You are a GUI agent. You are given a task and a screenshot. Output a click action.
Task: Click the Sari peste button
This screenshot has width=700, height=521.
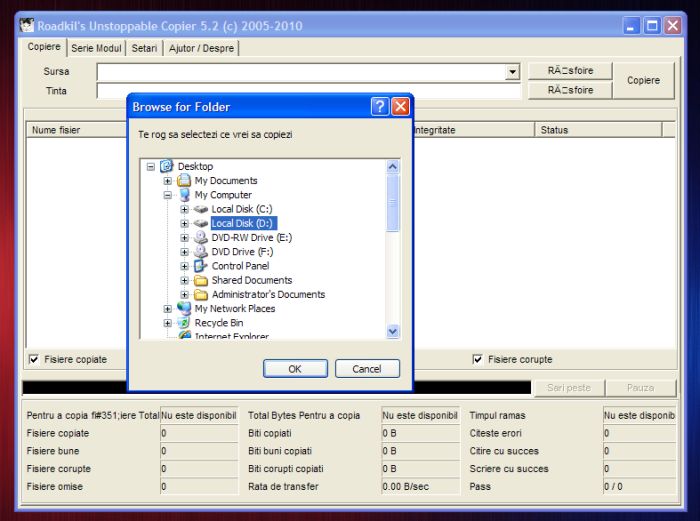coord(569,388)
